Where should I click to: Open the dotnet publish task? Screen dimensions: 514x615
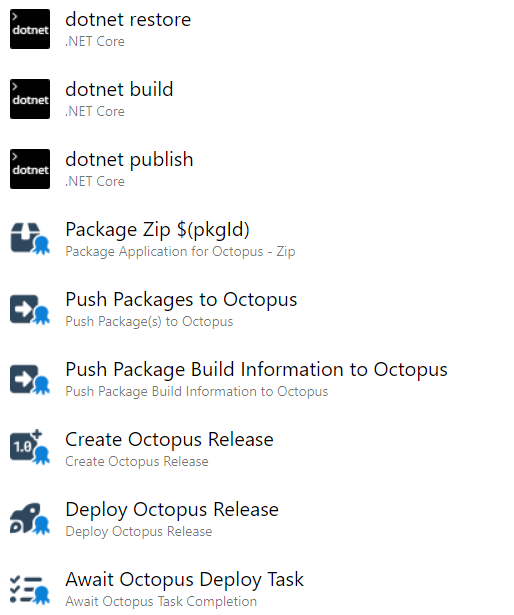[129, 160]
